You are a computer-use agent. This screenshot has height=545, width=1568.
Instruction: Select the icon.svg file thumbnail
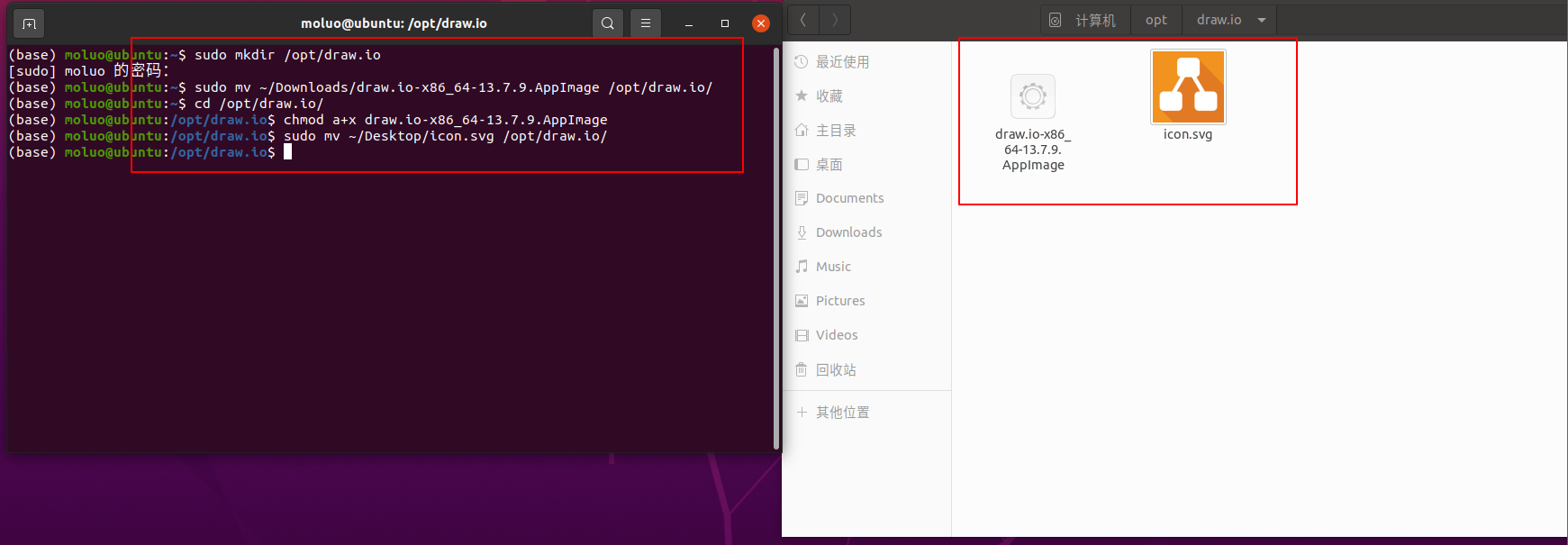click(1188, 86)
